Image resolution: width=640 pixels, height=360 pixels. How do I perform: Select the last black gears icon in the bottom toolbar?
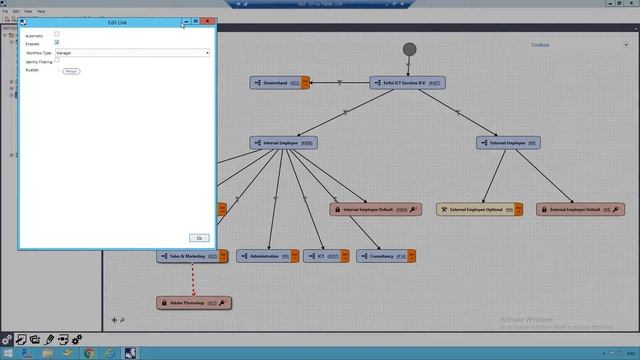[77, 339]
